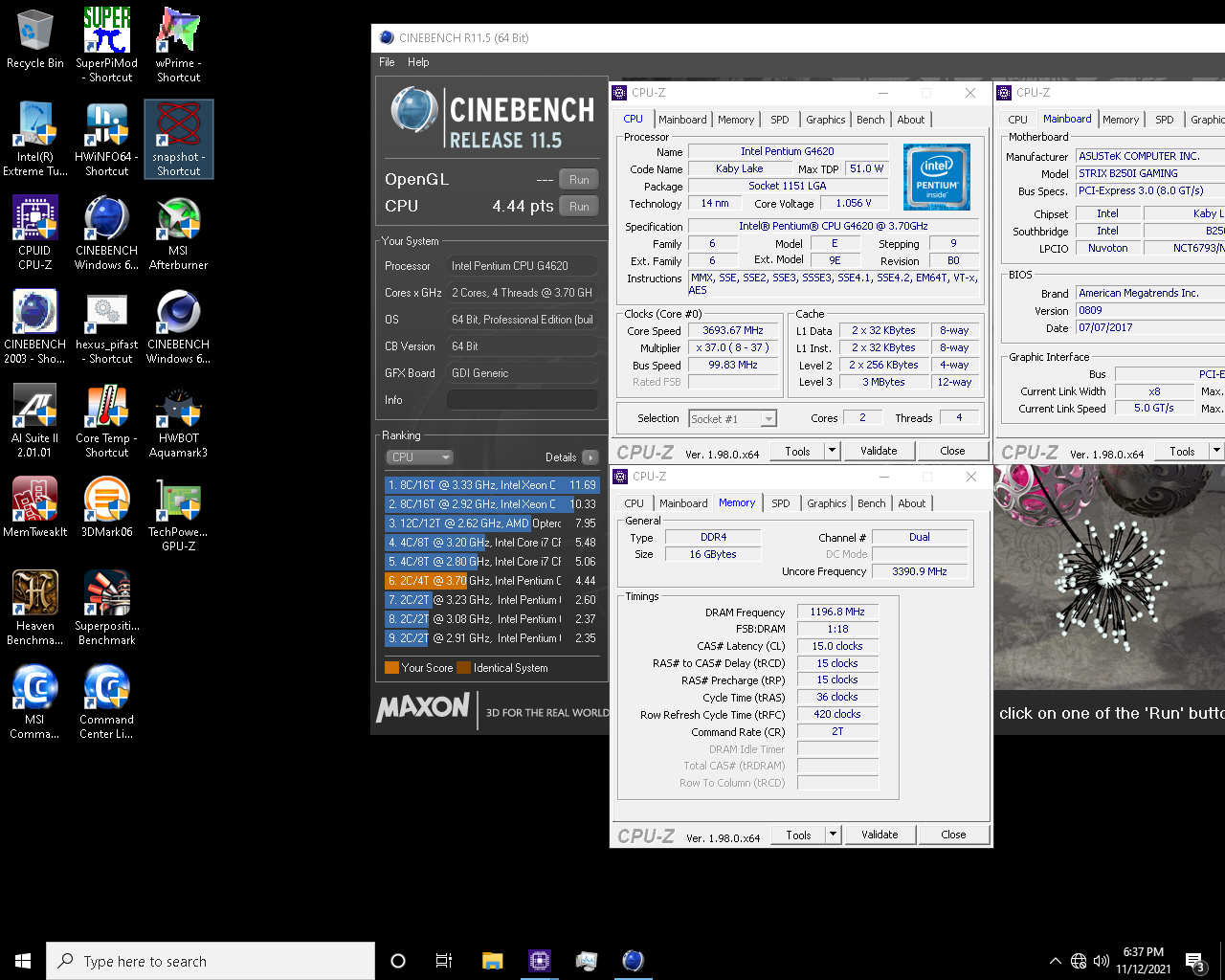
Task: Open Help menu in Cinebench
Action: [418, 62]
